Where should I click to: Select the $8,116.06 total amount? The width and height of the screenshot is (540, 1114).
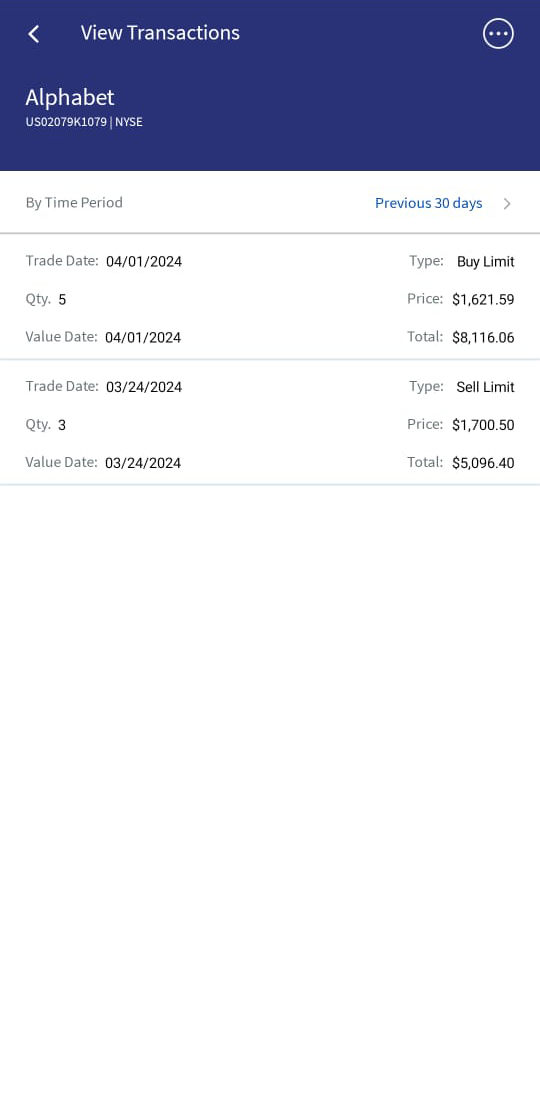coord(483,337)
